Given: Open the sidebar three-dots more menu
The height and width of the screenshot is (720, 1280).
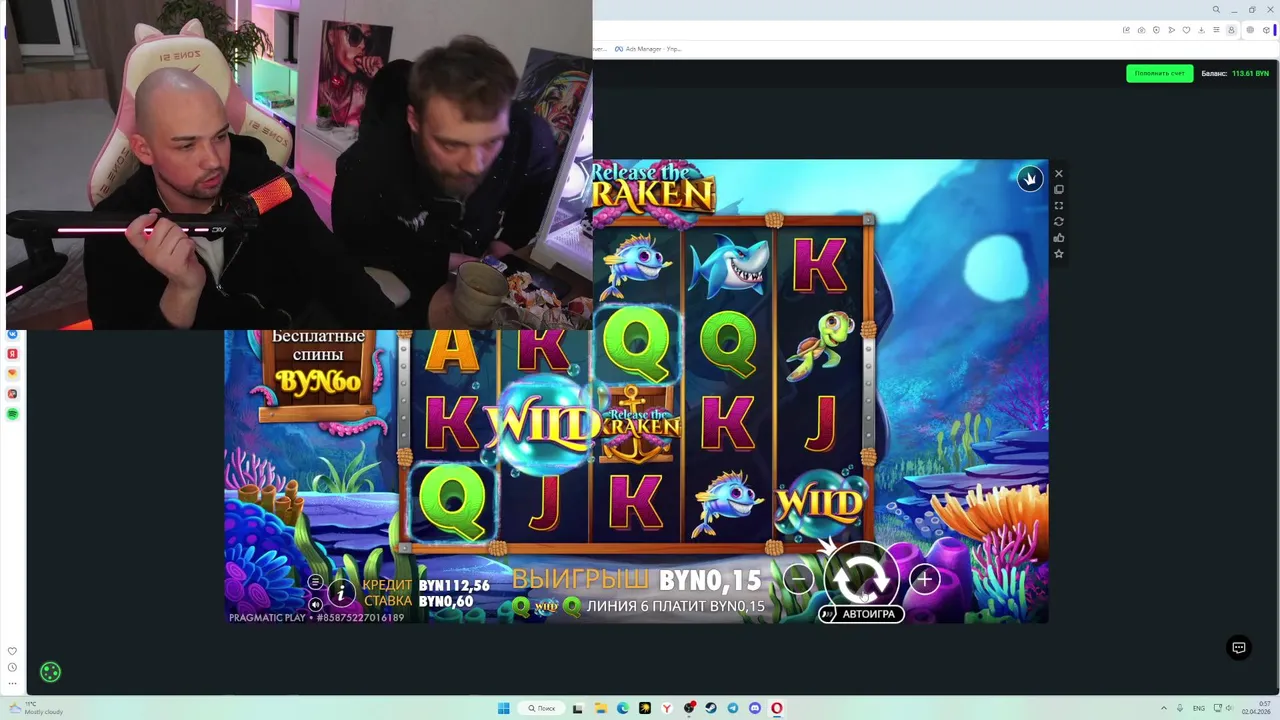Looking at the screenshot, I should click(12, 684).
